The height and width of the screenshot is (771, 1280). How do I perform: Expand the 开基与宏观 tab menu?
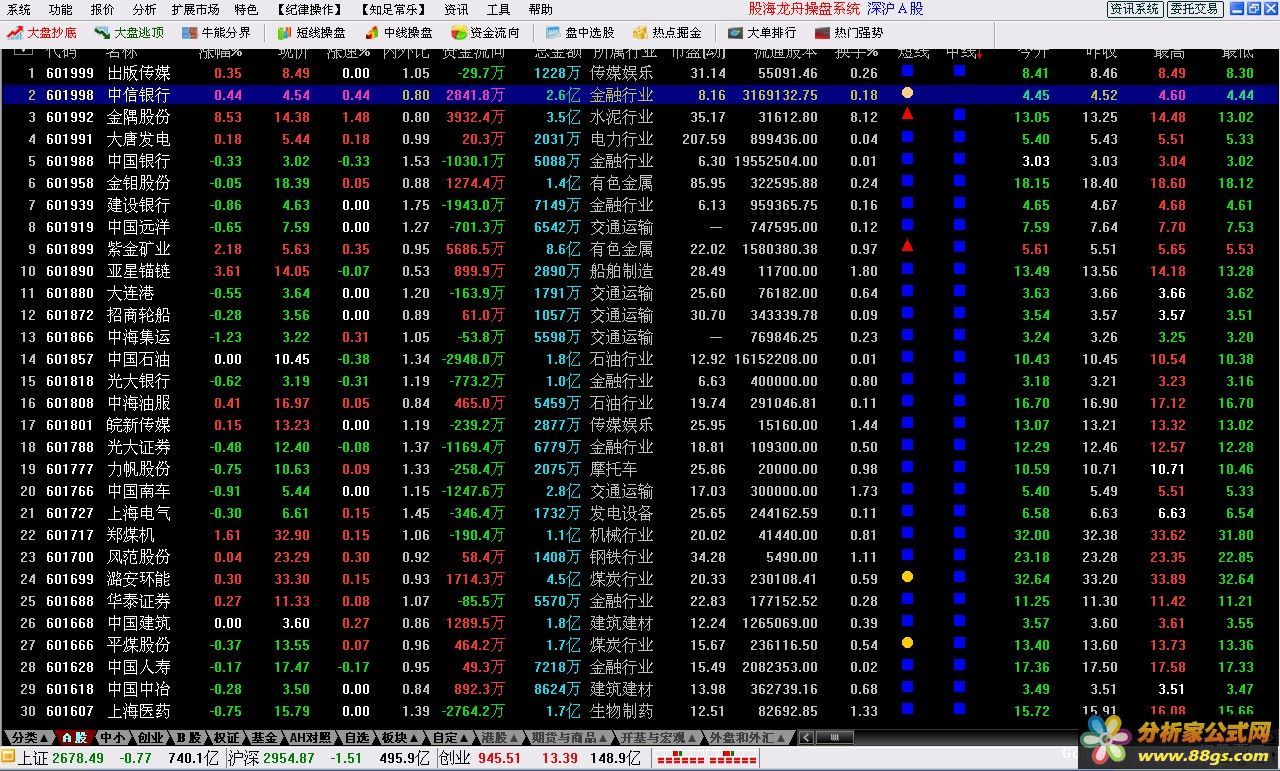click(659, 737)
